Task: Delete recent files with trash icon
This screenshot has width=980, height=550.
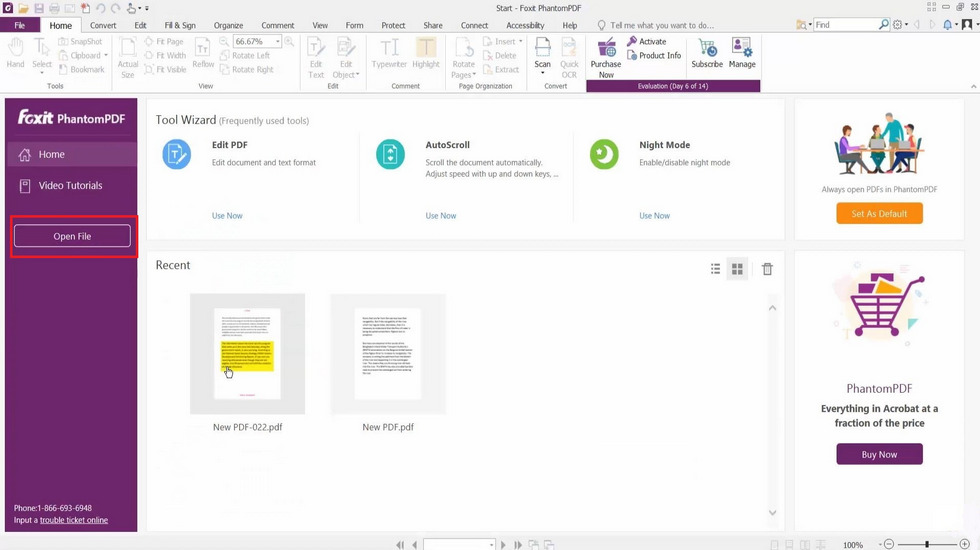Action: pos(768,269)
